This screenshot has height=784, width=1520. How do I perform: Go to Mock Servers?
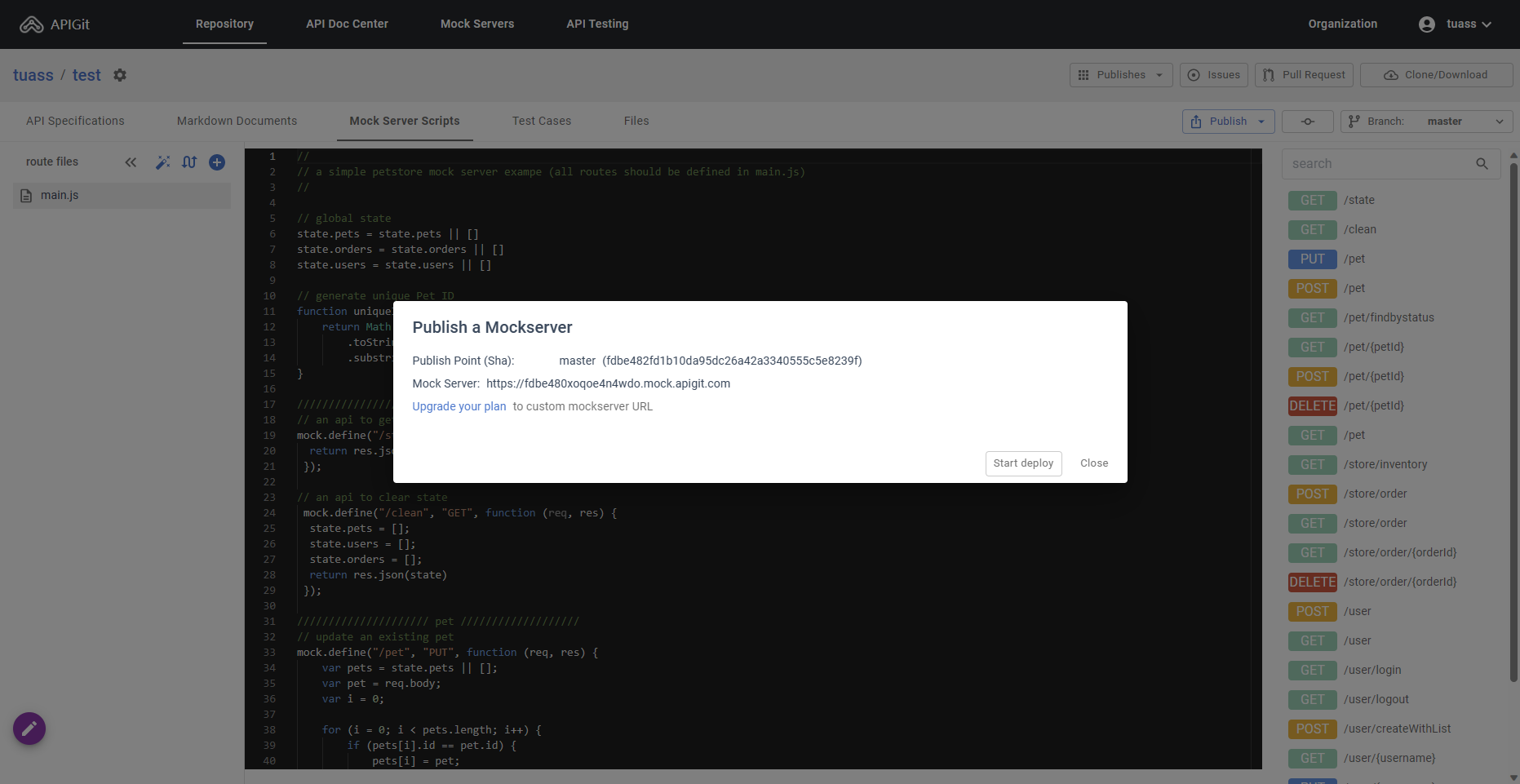coord(477,24)
